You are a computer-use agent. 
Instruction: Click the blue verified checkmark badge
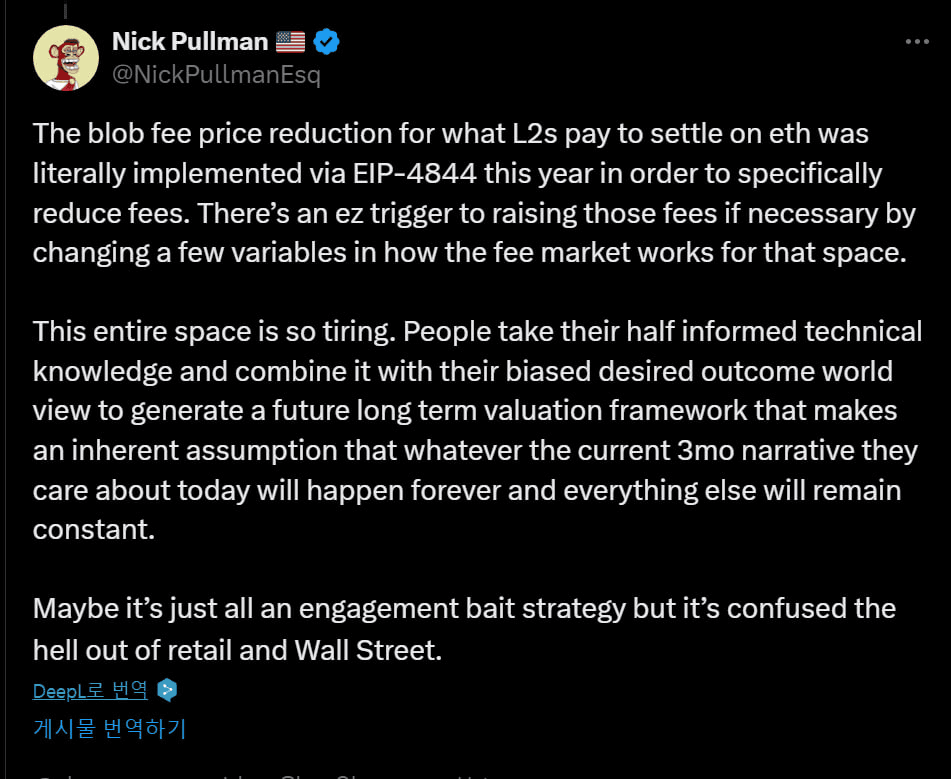pos(326,42)
